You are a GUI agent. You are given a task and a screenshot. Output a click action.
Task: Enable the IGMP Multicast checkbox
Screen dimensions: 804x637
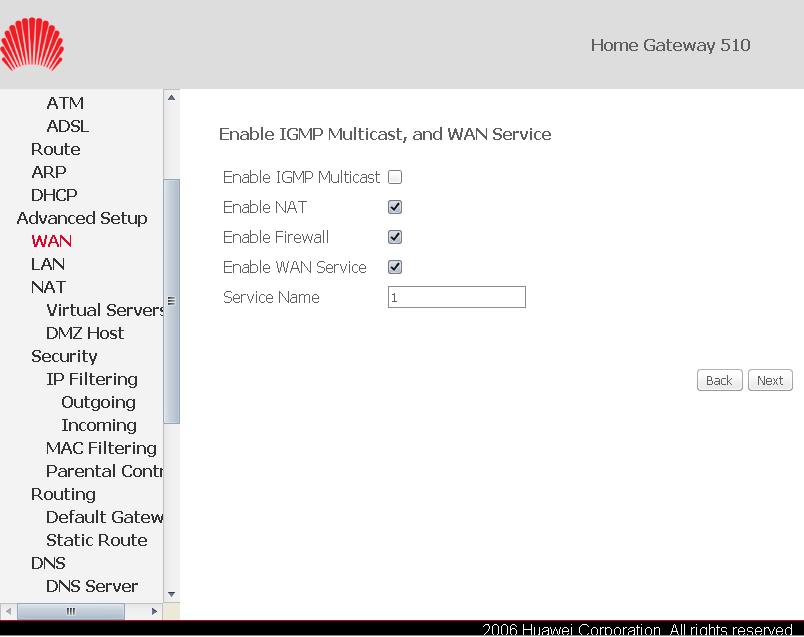pos(395,177)
